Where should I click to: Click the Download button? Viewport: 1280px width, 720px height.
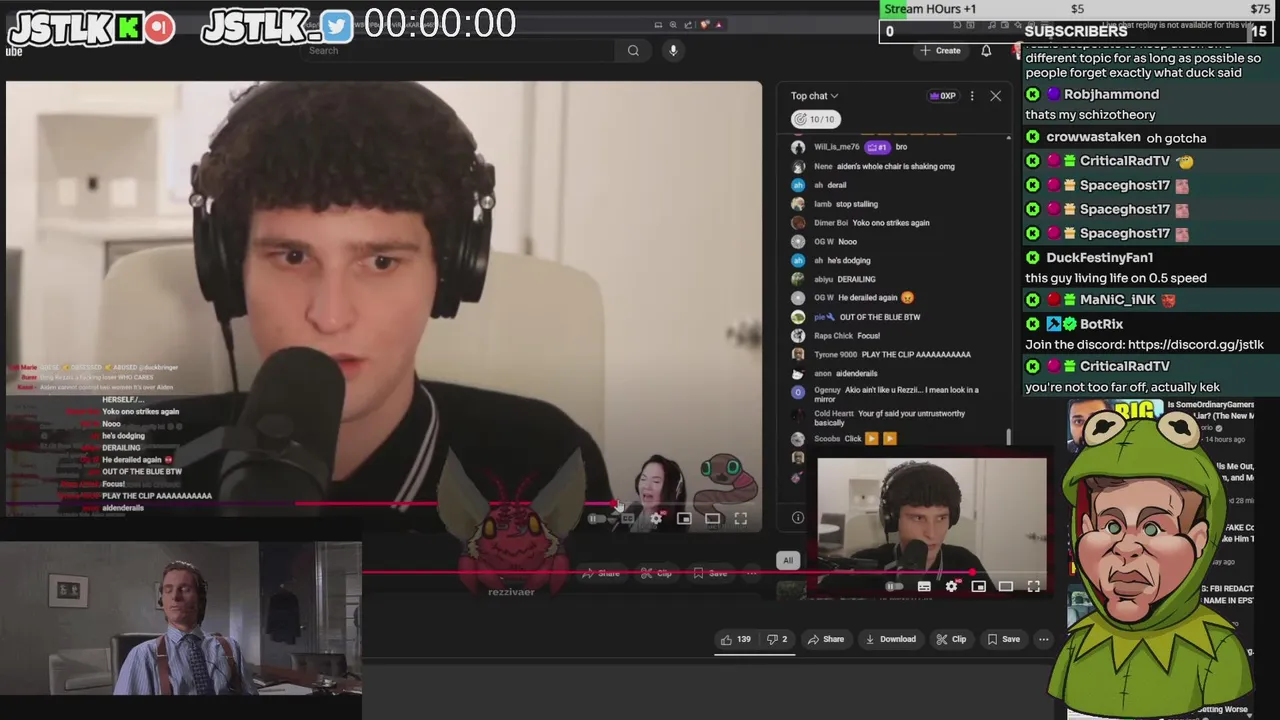pos(890,639)
